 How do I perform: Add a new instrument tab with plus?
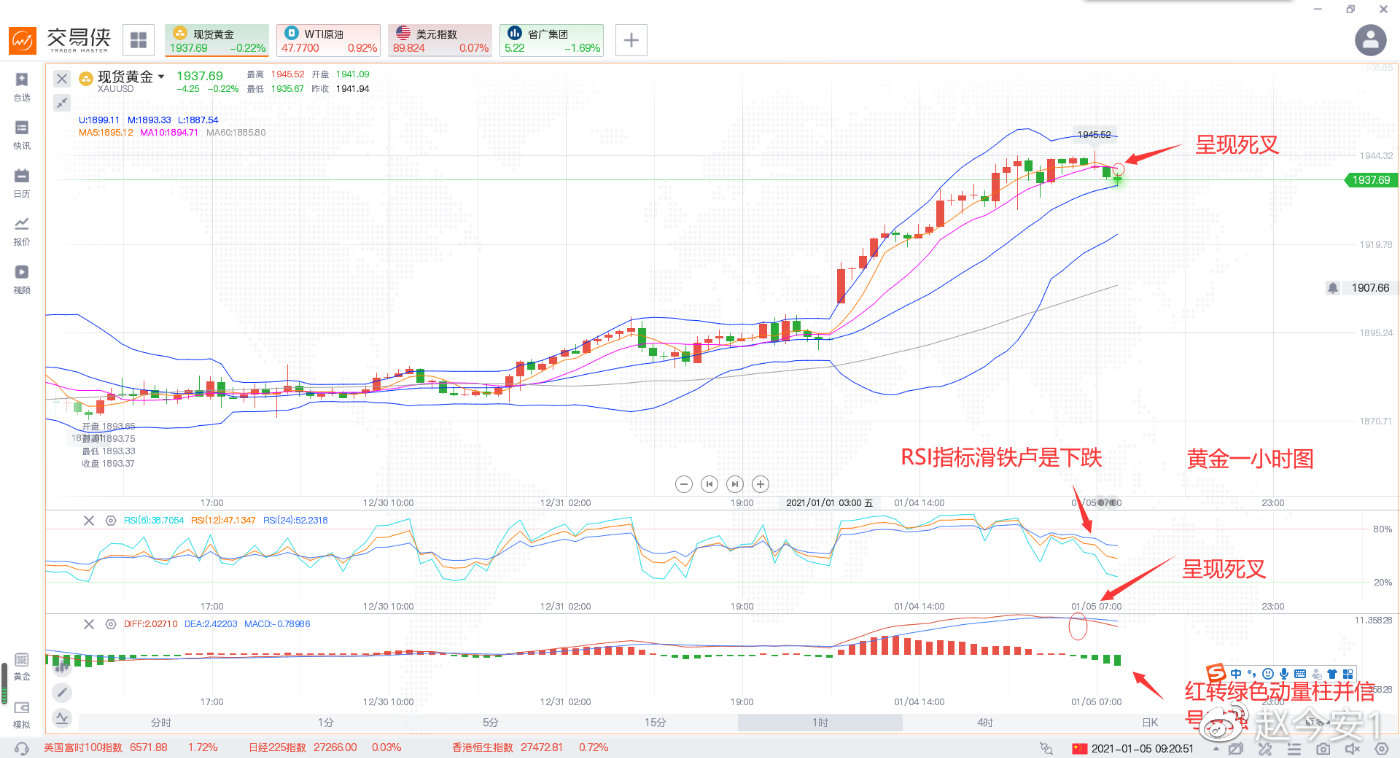(631, 40)
